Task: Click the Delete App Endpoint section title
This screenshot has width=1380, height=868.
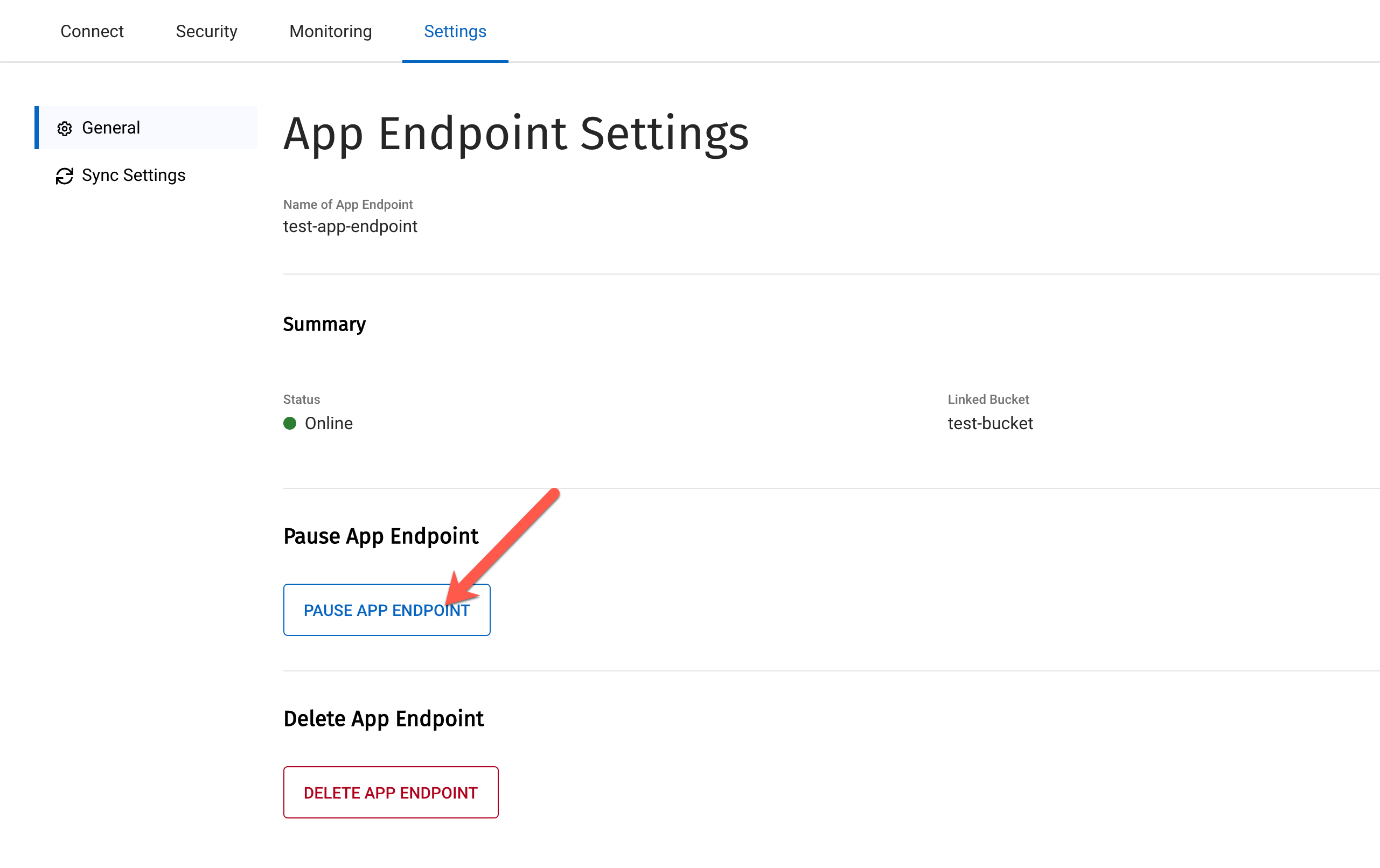Action: pos(384,718)
